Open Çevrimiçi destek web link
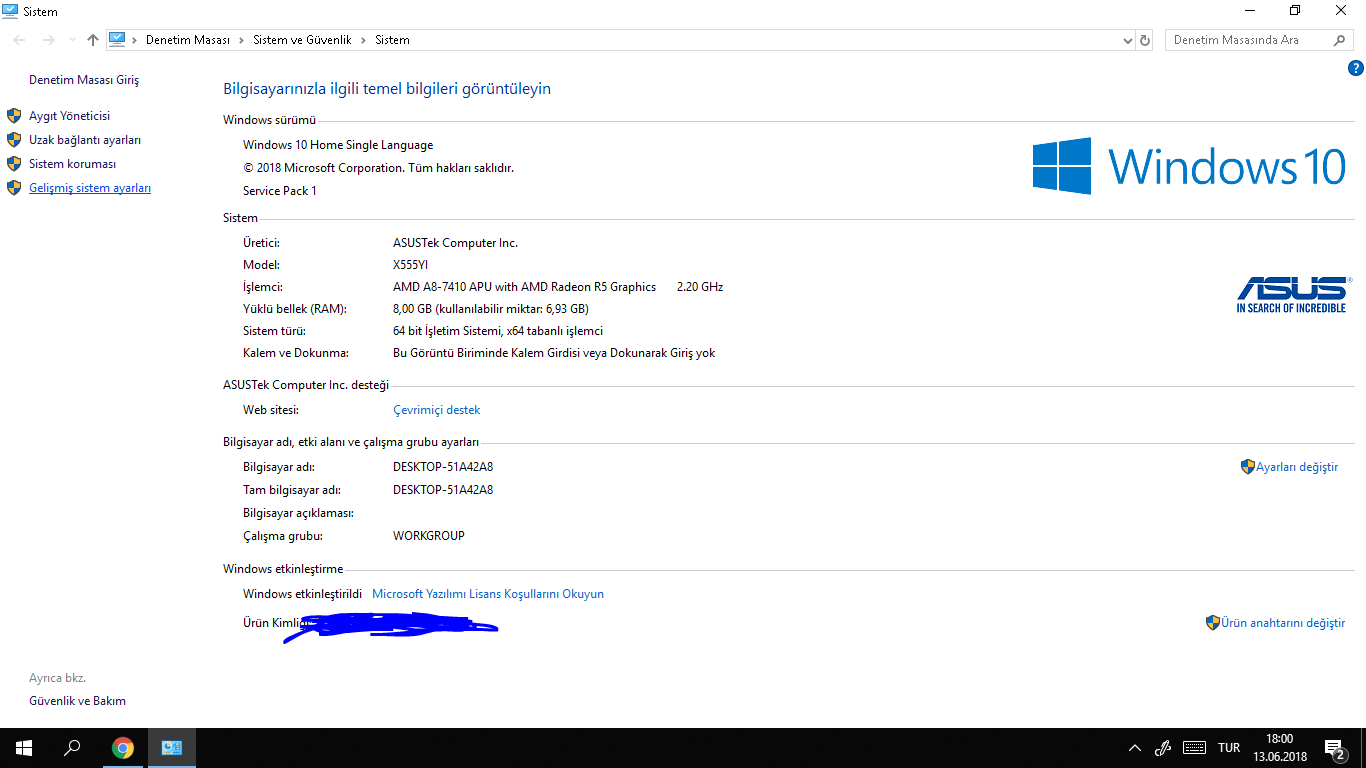This screenshot has width=1366, height=768. [436, 410]
